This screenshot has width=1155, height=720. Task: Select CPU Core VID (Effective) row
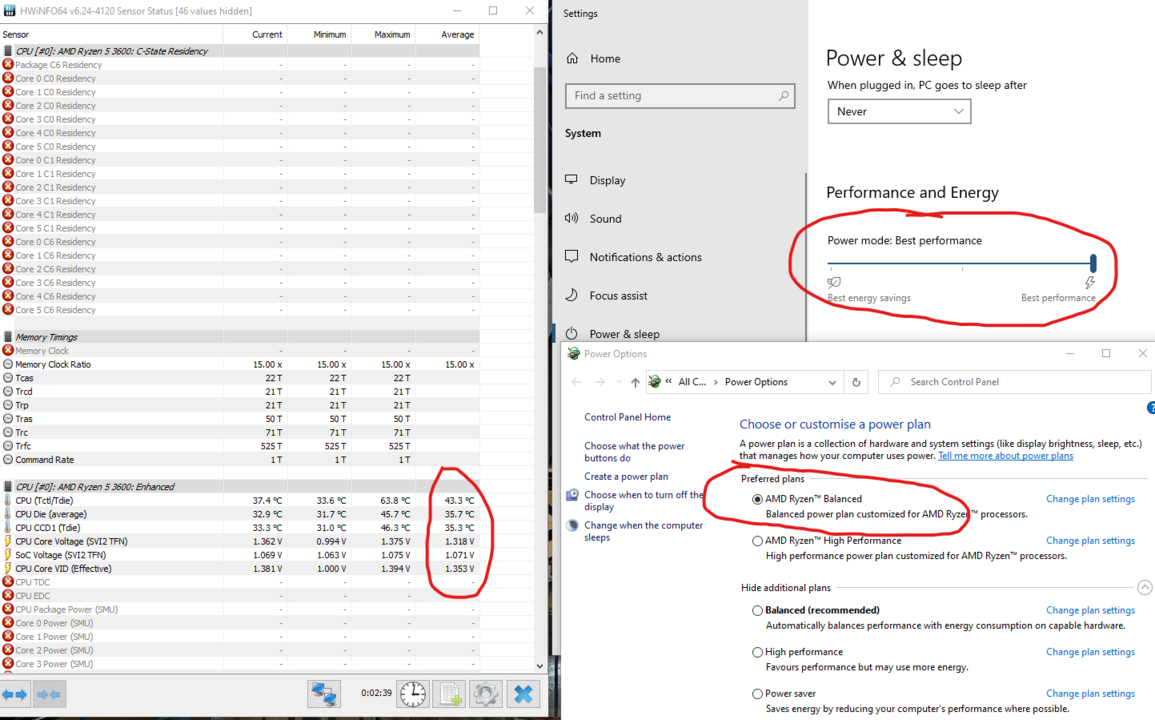pos(239,568)
